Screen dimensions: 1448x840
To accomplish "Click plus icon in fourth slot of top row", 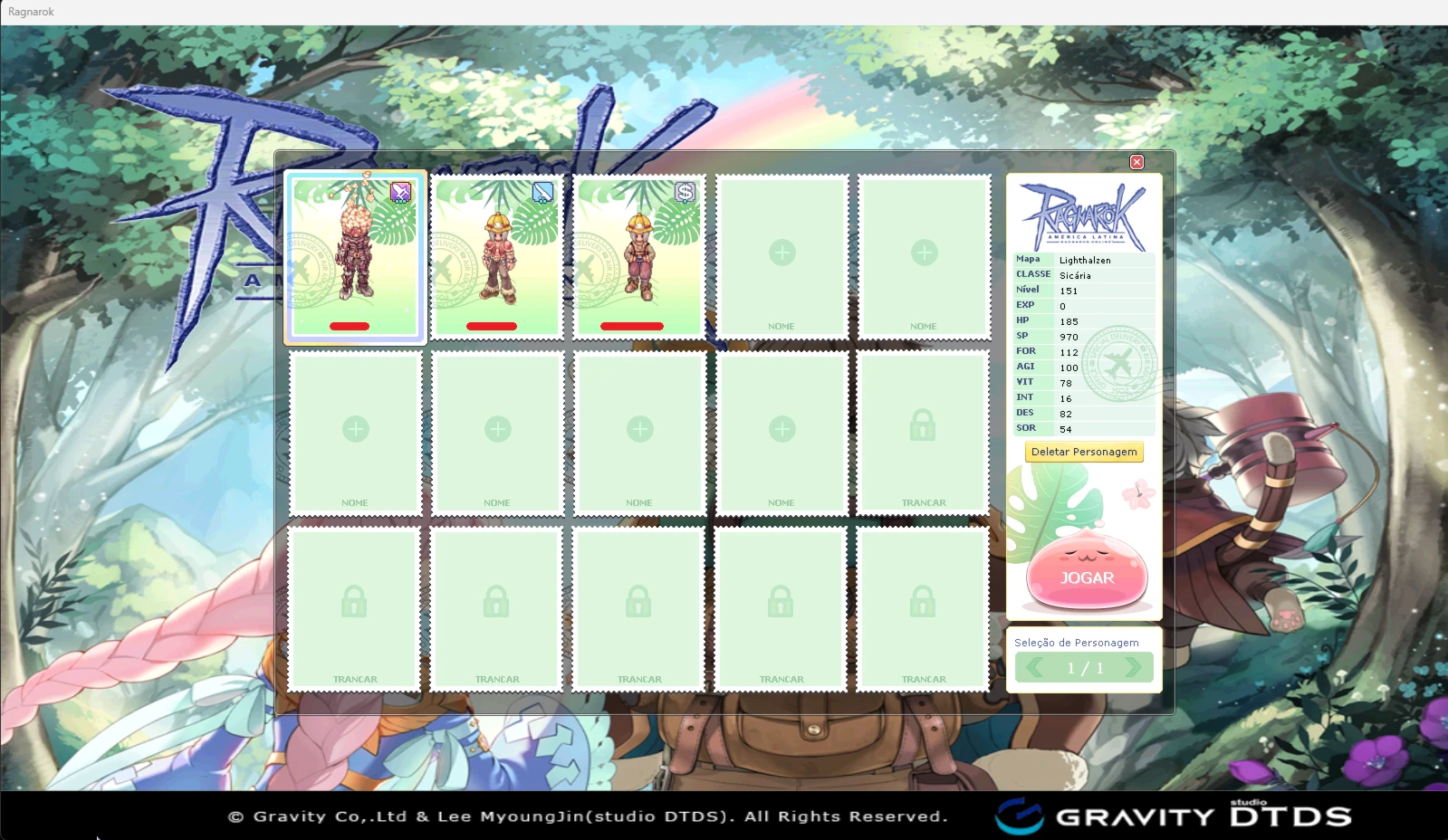I will [x=782, y=253].
